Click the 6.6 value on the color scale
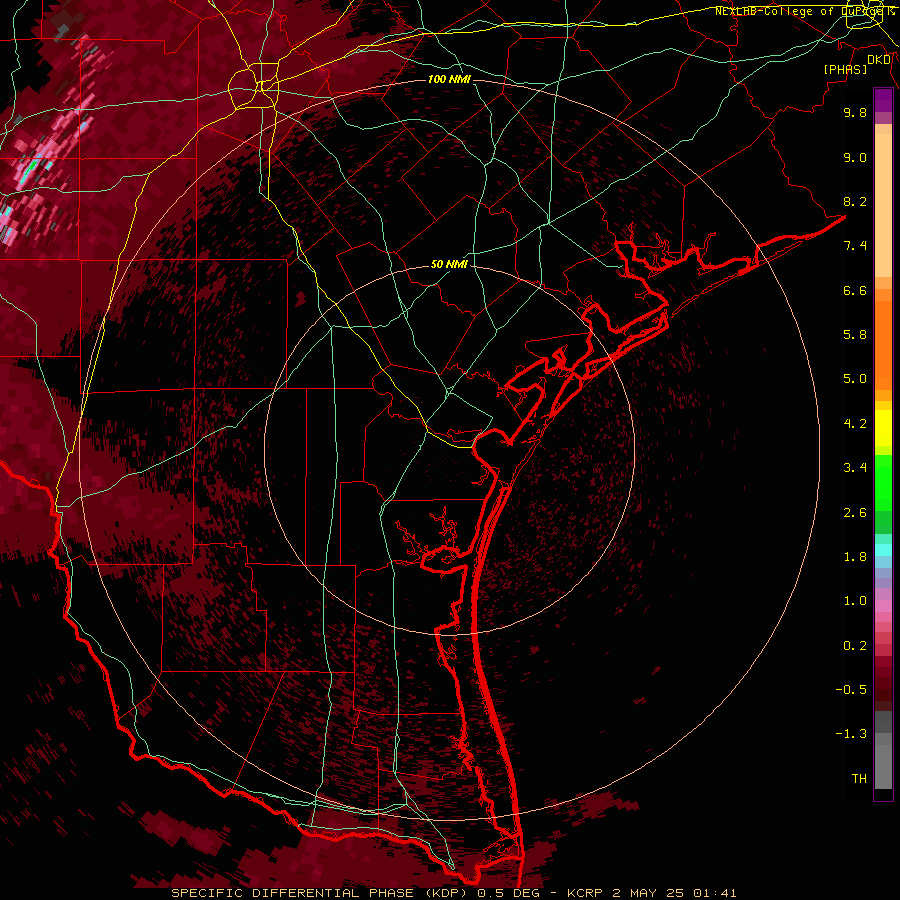The width and height of the screenshot is (900, 900). pos(855,290)
